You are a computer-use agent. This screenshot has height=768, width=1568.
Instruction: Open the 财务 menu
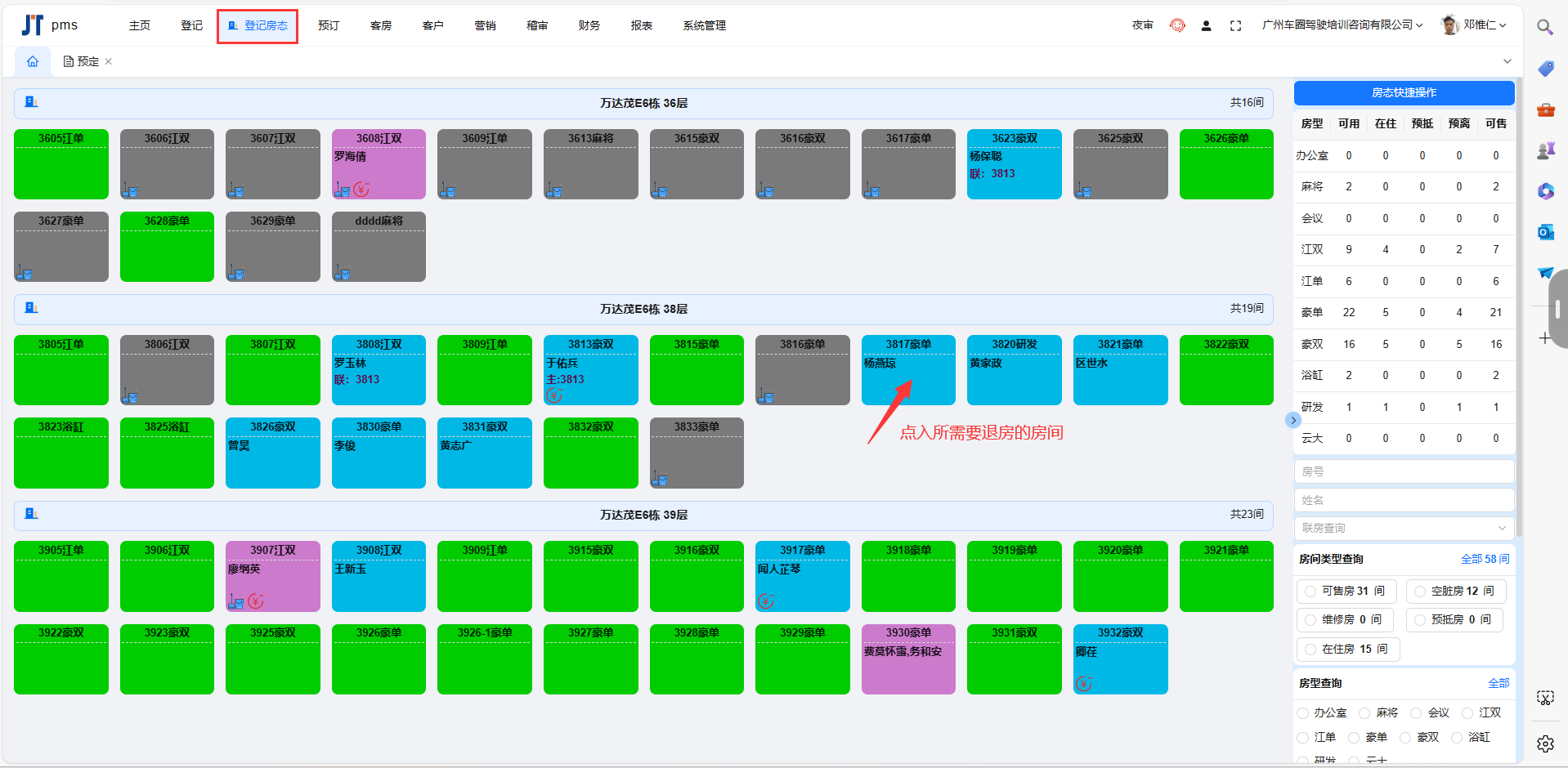point(589,25)
